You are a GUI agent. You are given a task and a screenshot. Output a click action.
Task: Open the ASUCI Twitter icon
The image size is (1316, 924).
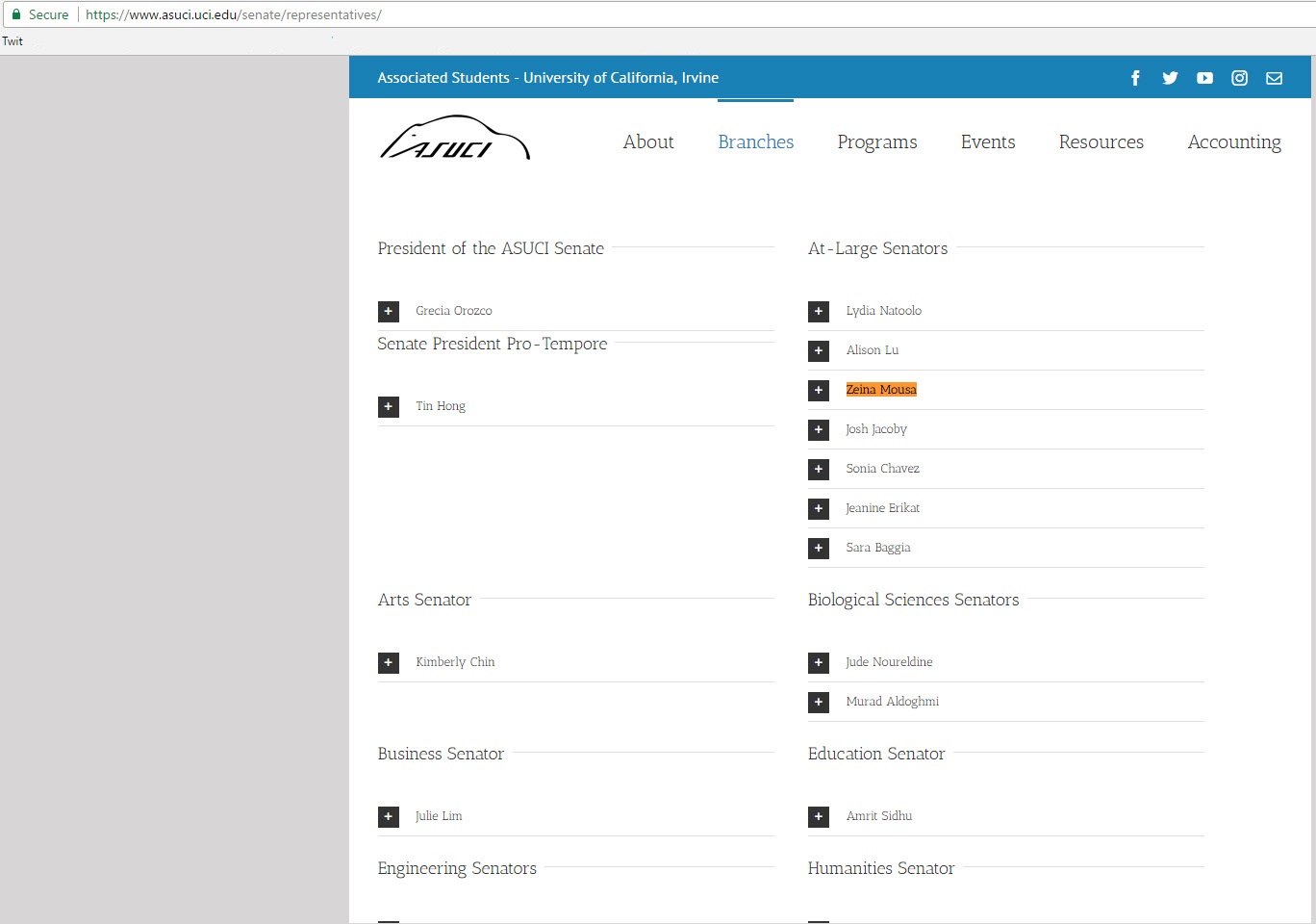(1170, 78)
